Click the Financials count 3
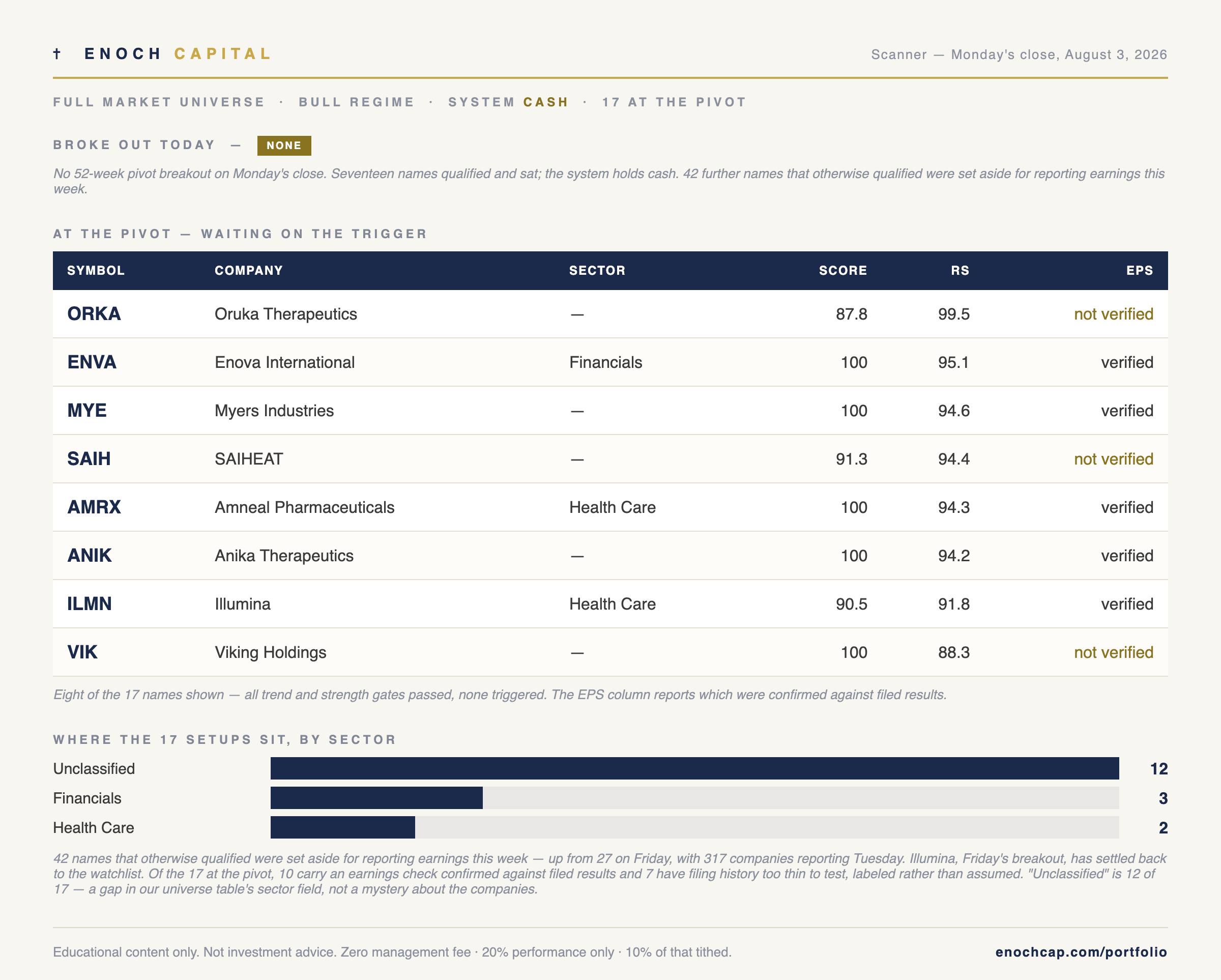Image resolution: width=1221 pixels, height=980 pixels. (1163, 798)
